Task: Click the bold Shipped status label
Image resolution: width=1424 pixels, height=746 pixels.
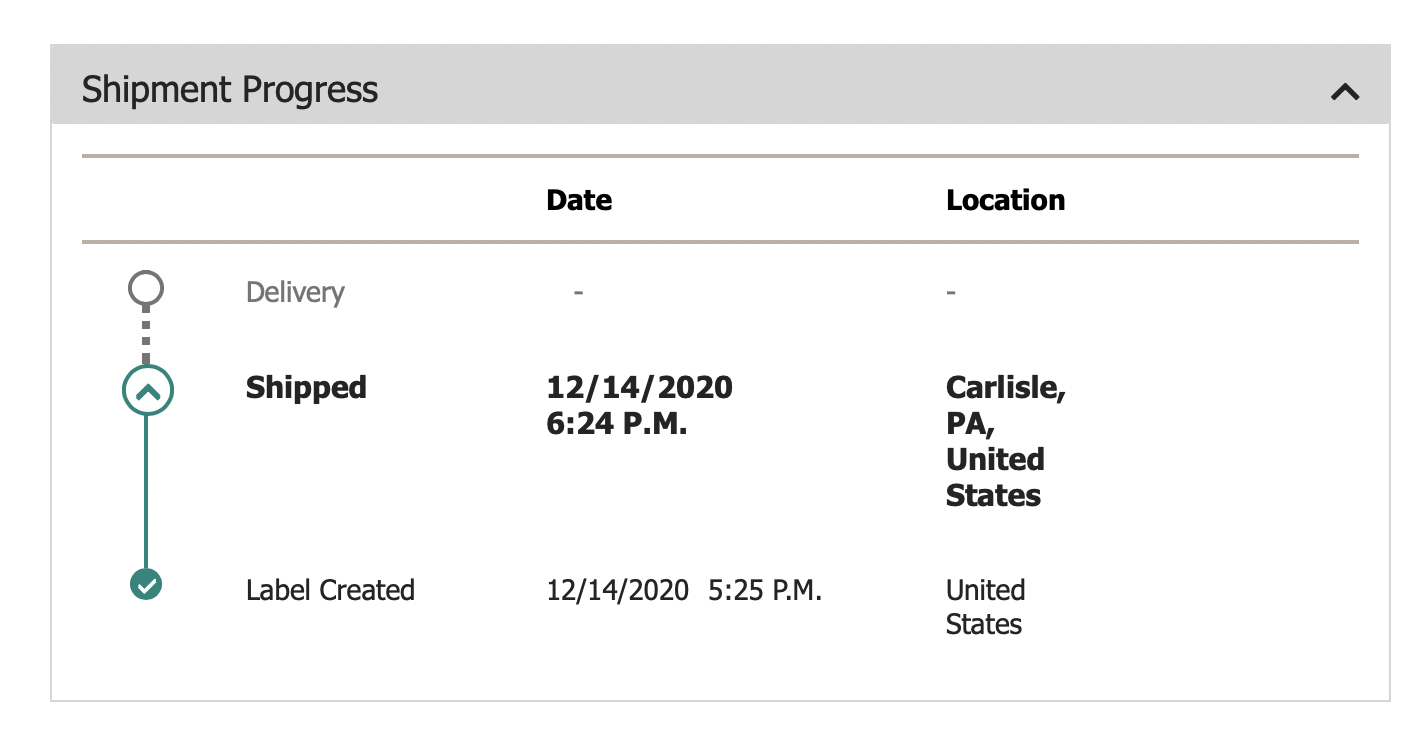Action: 306,388
